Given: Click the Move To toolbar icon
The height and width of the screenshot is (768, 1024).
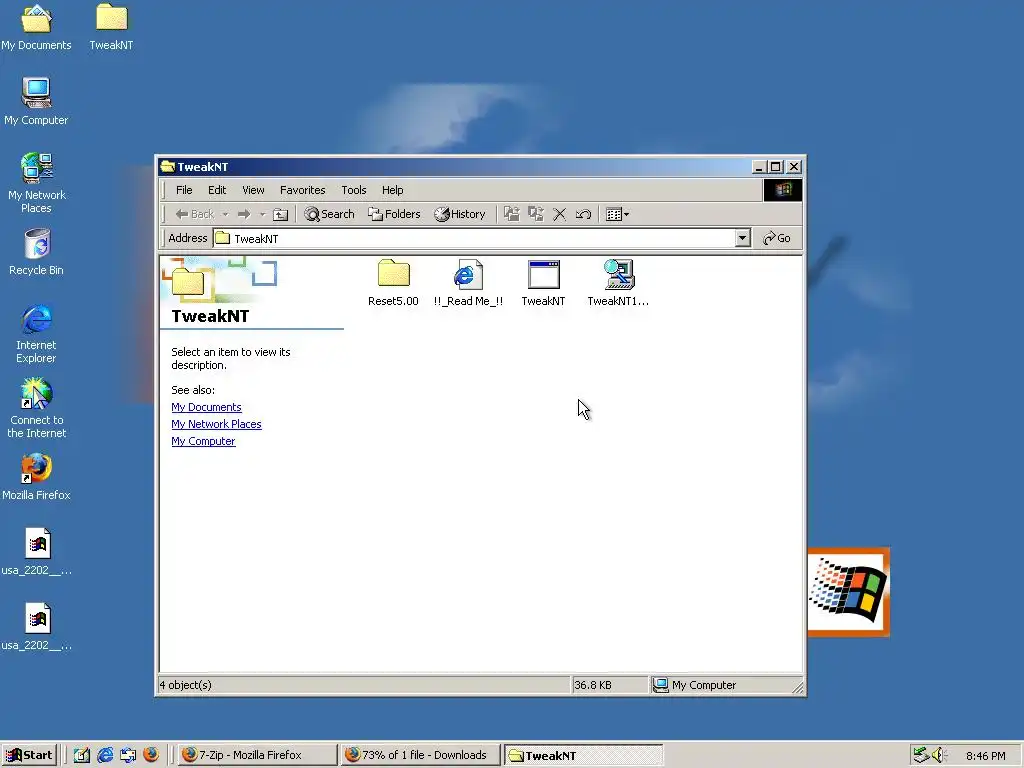Looking at the screenshot, I should (x=511, y=214).
